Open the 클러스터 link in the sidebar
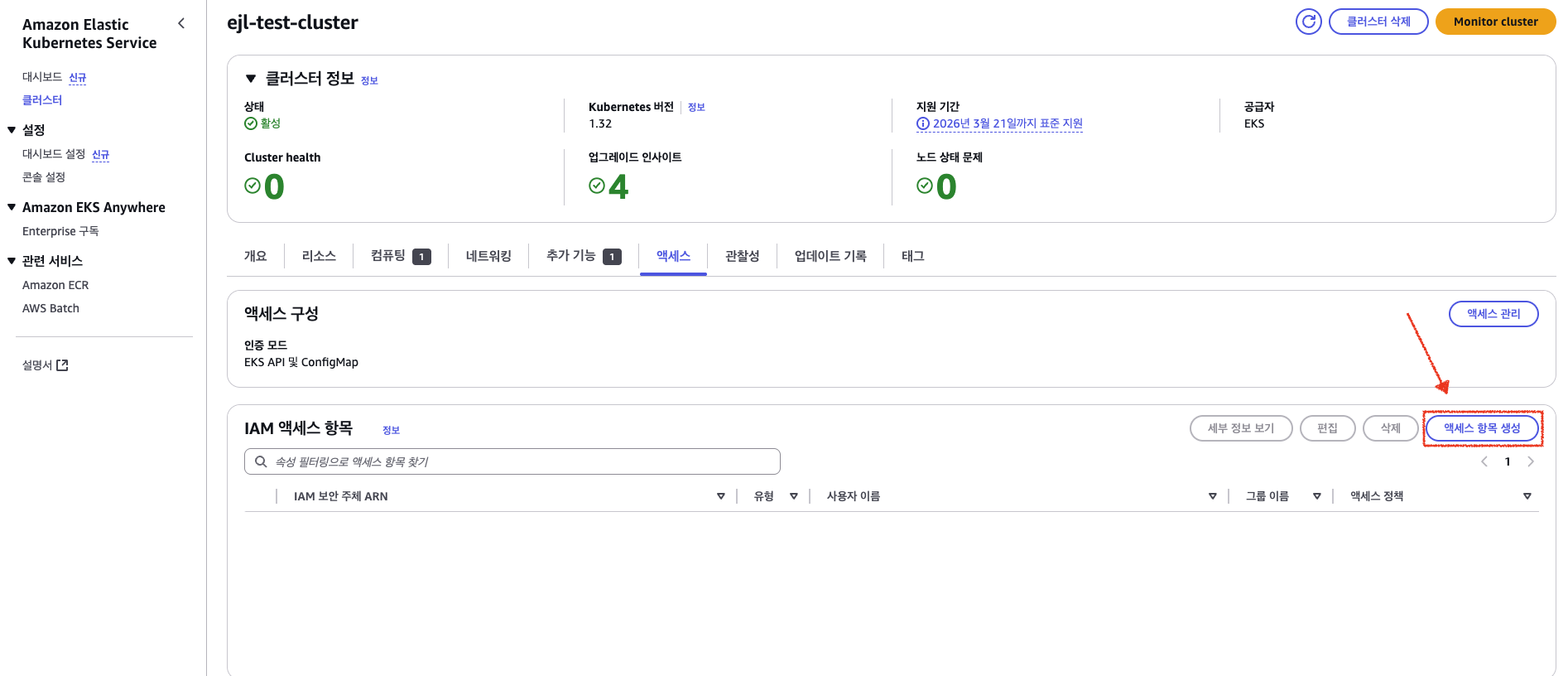Viewport: 1568px width, 676px height. click(x=42, y=100)
